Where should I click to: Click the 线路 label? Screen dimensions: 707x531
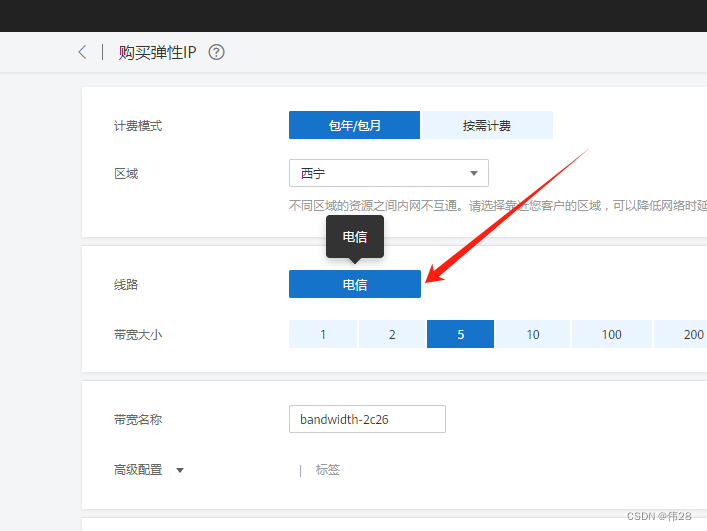[126, 285]
